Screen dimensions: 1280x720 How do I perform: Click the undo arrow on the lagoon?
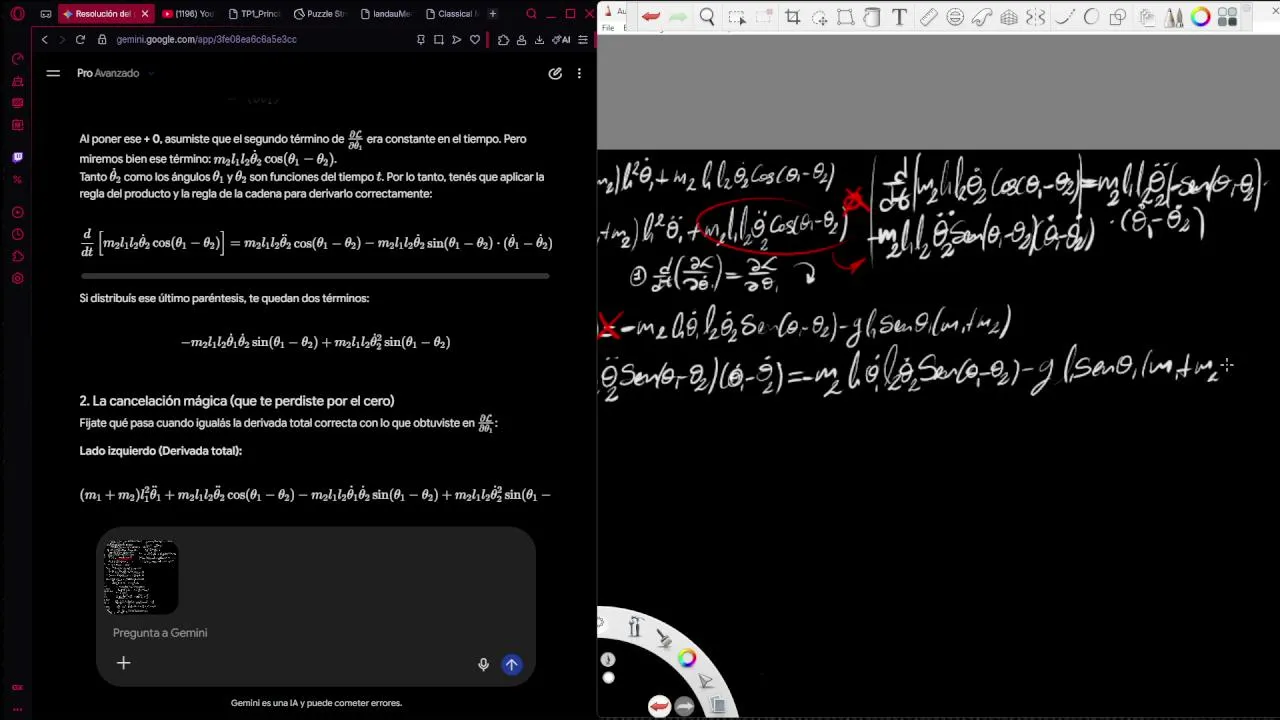tap(659, 706)
